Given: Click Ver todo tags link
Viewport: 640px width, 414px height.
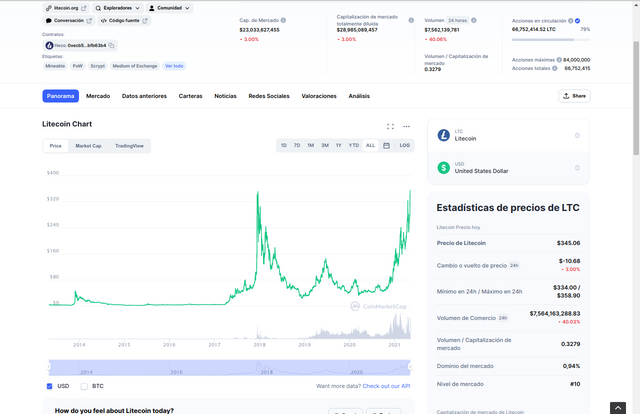Looking at the screenshot, I should pyautogui.click(x=174, y=66).
